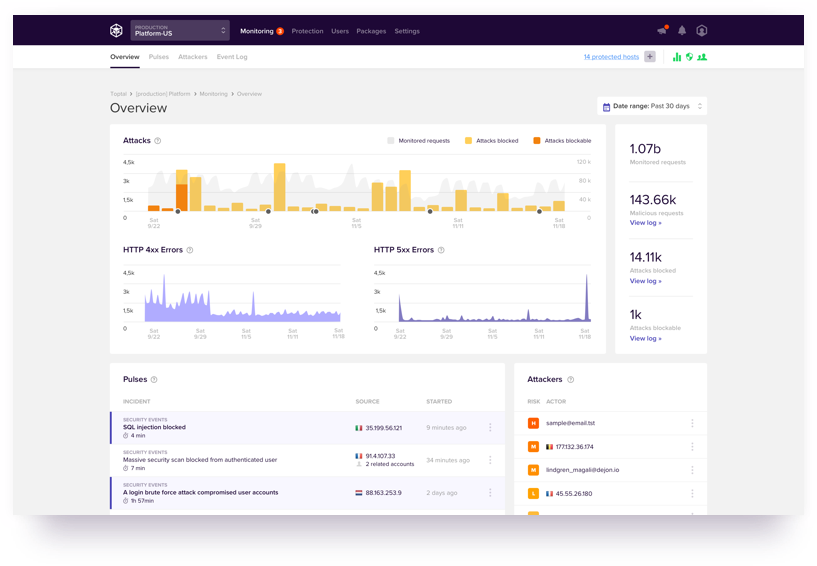Click View log under Malicious requests
This screenshot has width=817, height=566.
645,223
